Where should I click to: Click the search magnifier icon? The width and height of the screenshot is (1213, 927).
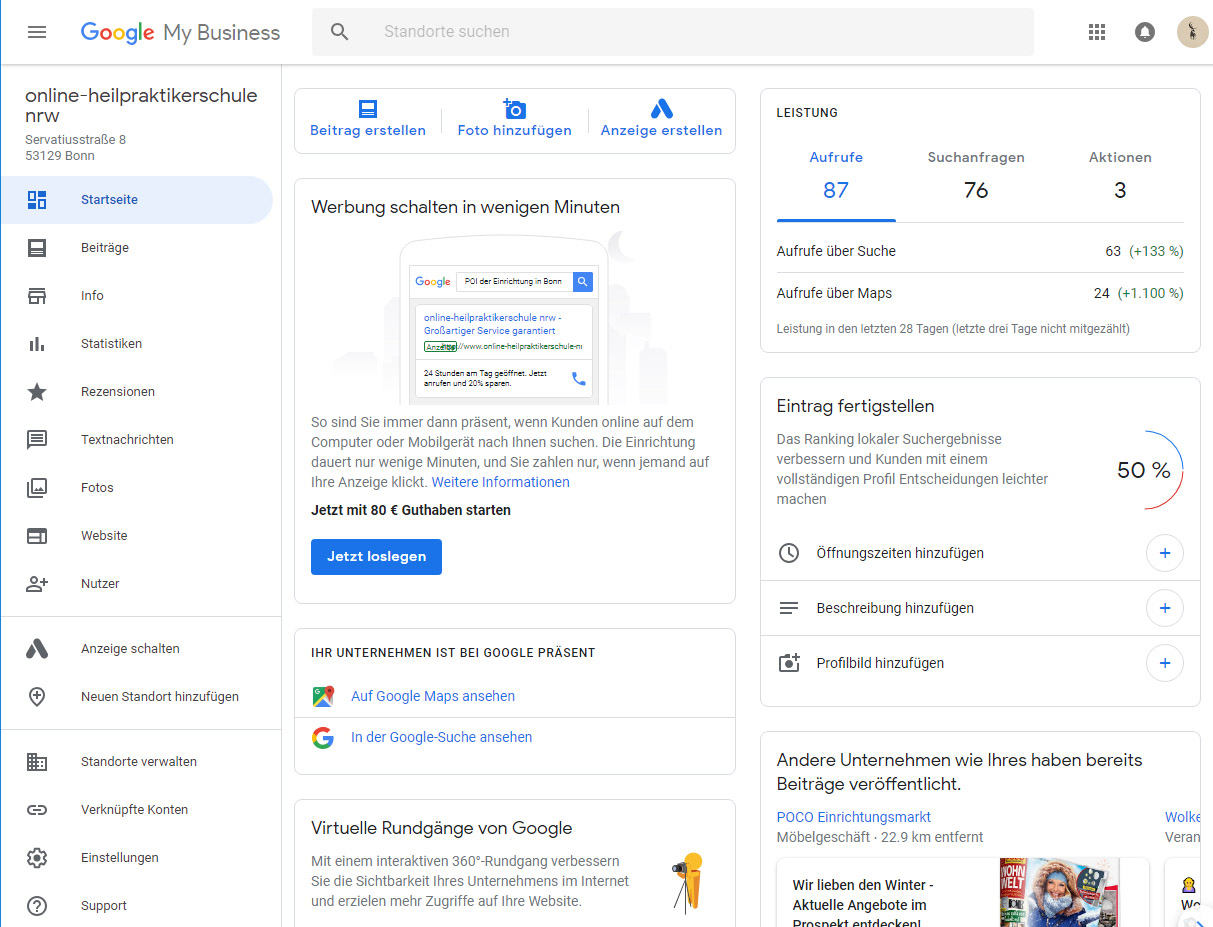click(340, 32)
